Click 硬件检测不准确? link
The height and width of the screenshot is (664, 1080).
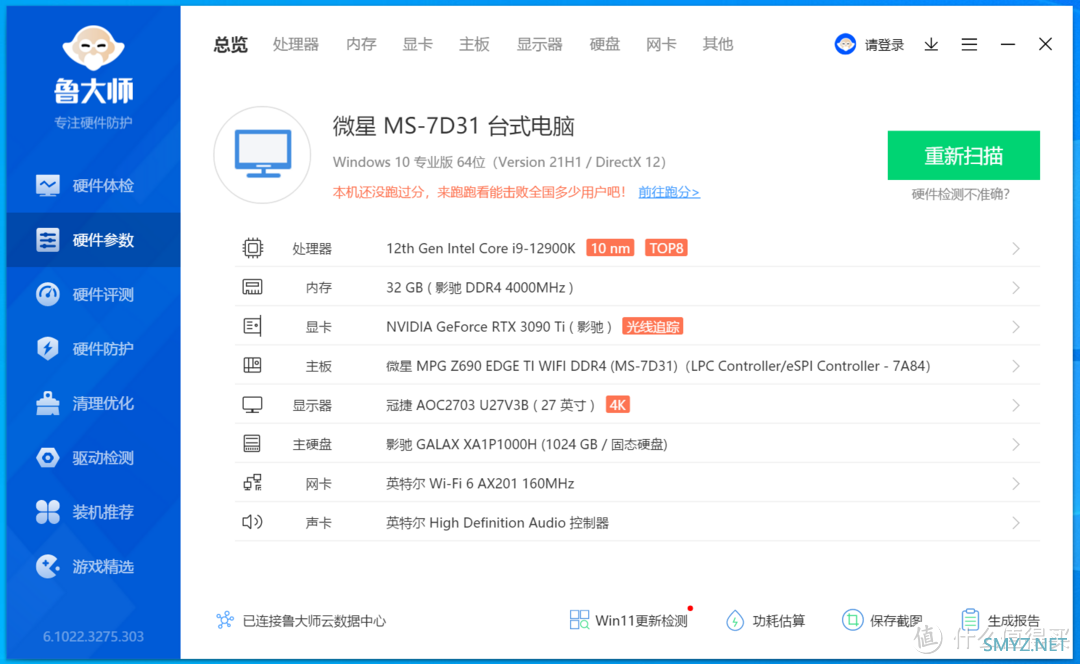[960, 194]
